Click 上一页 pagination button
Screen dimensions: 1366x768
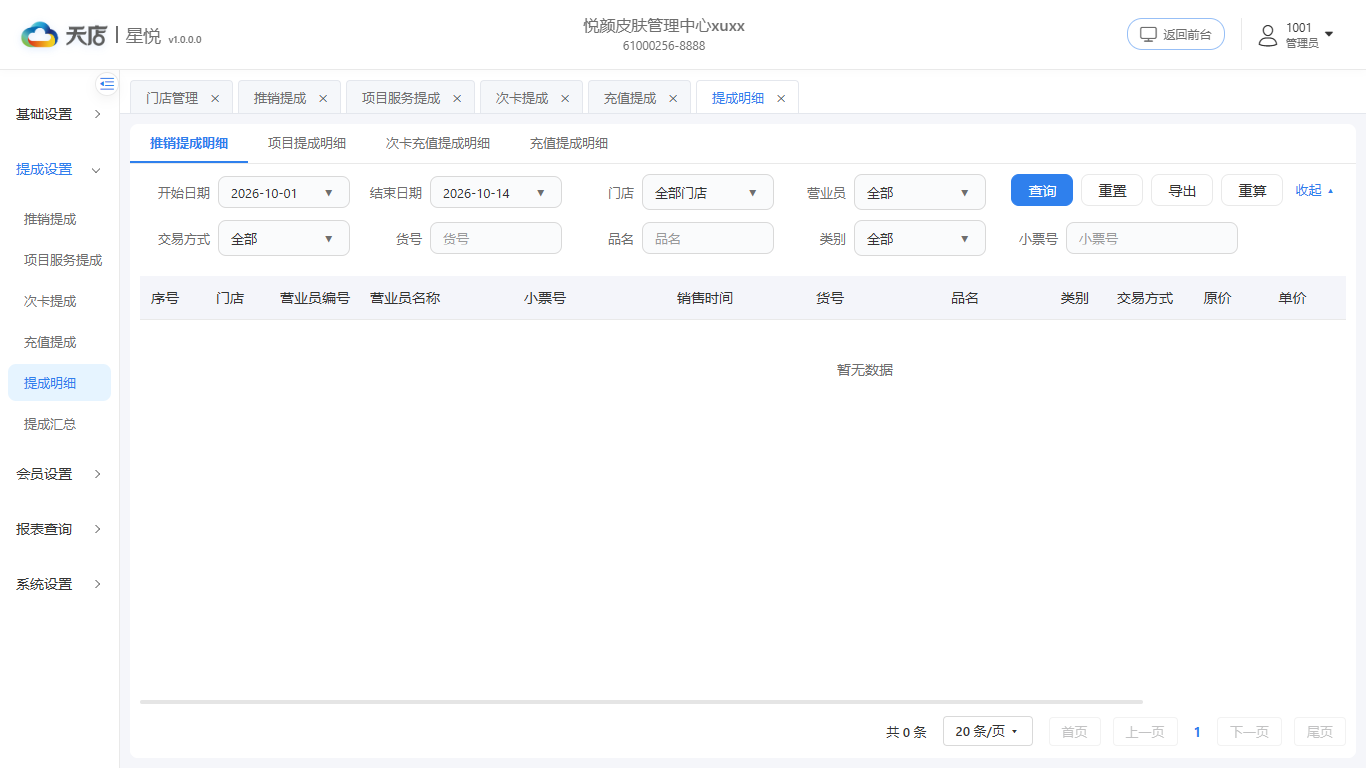[x=1145, y=732]
